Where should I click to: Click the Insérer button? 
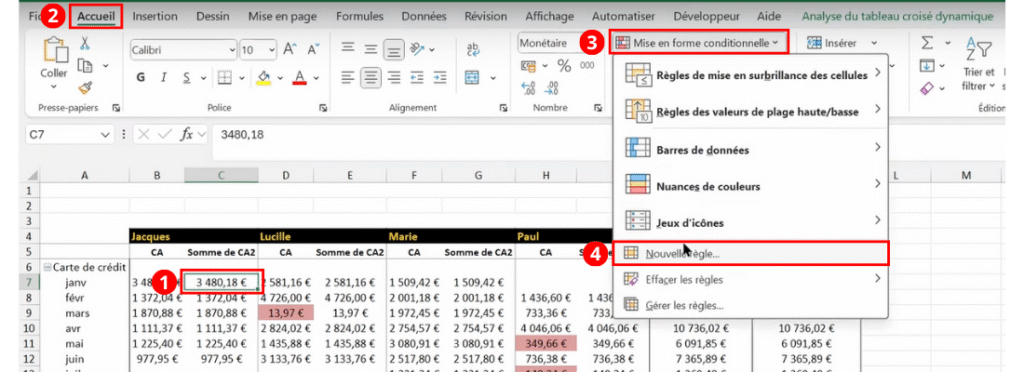[x=832, y=43]
